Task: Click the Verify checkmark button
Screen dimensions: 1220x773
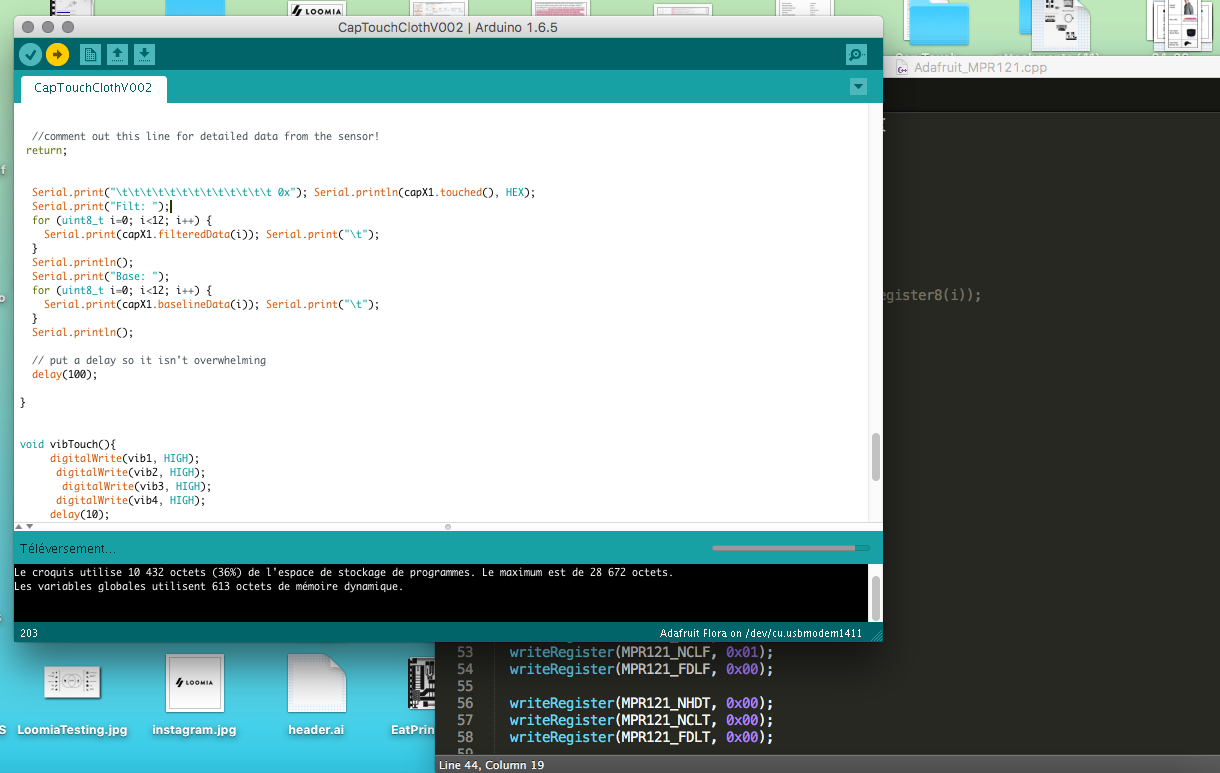Action: pyautogui.click(x=30, y=54)
